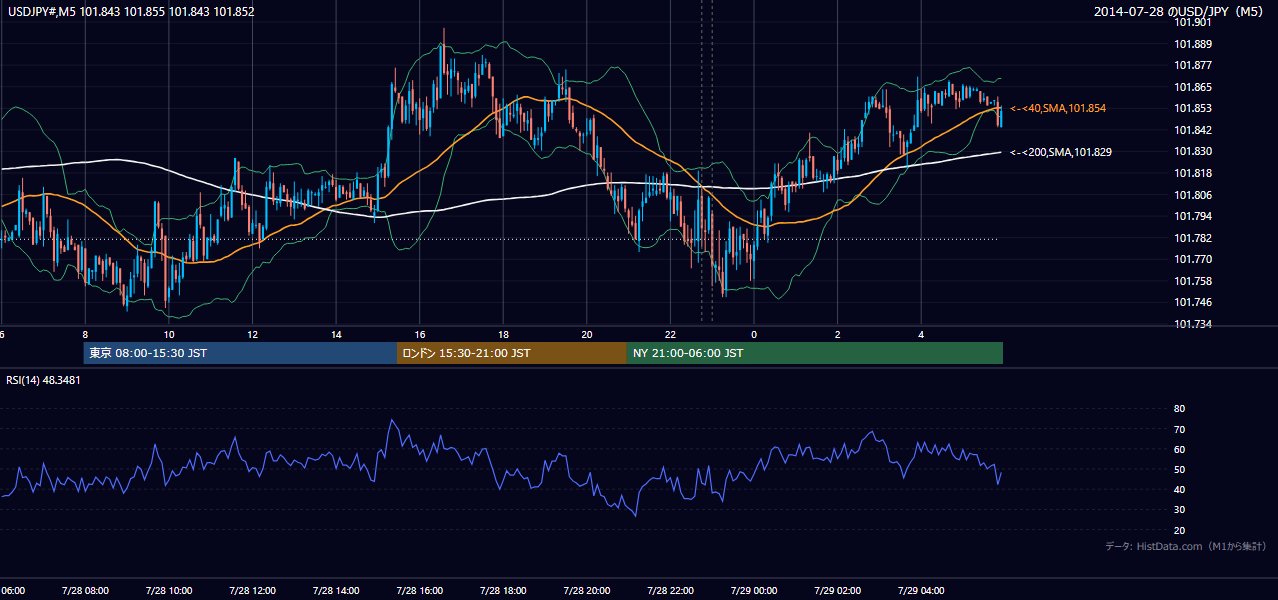Select the NY 21:00-06:00 JST session bar
Image resolution: width=1278 pixels, height=600 pixels.
tap(815, 353)
